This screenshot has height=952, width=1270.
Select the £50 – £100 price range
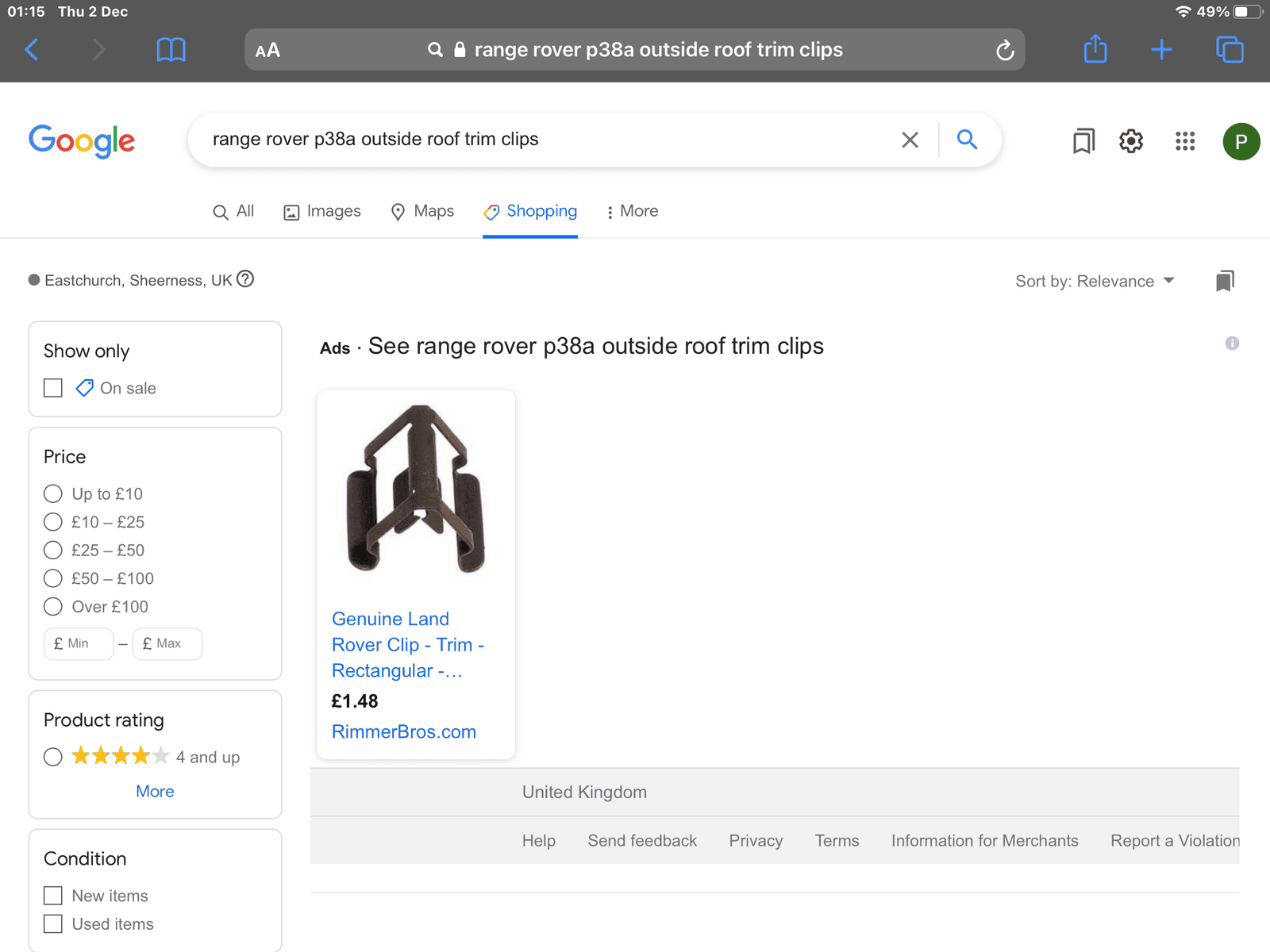(53, 578)
